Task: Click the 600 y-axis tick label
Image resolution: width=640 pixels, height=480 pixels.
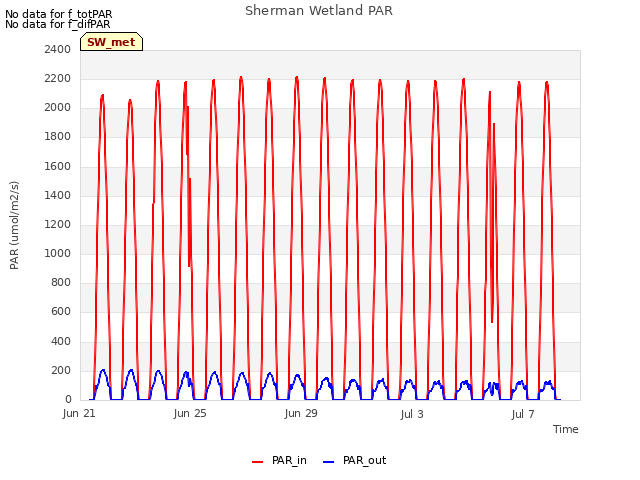Action: pyautogui.click(x=61, y=311)
